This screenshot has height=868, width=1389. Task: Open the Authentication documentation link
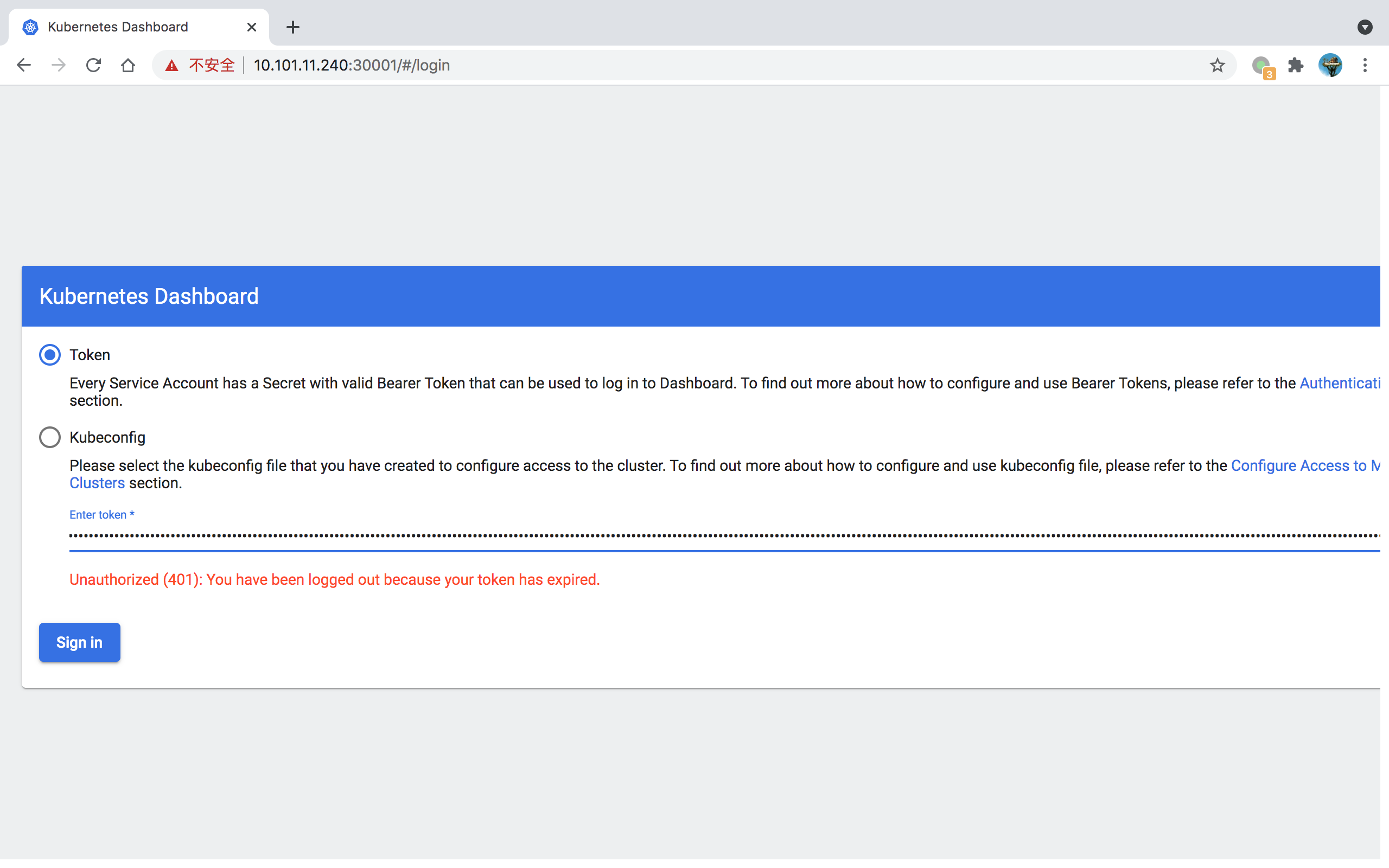click(x=1340, y=384)
